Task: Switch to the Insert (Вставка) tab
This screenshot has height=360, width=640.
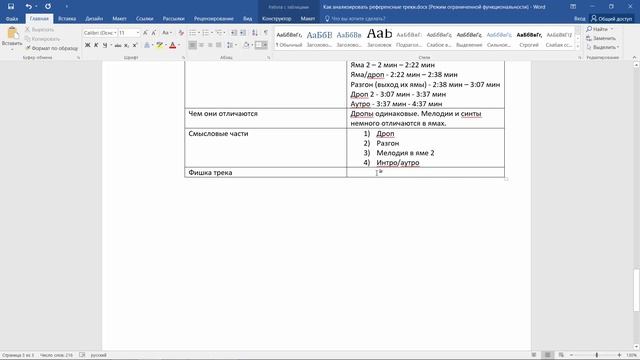Action: 67,19
